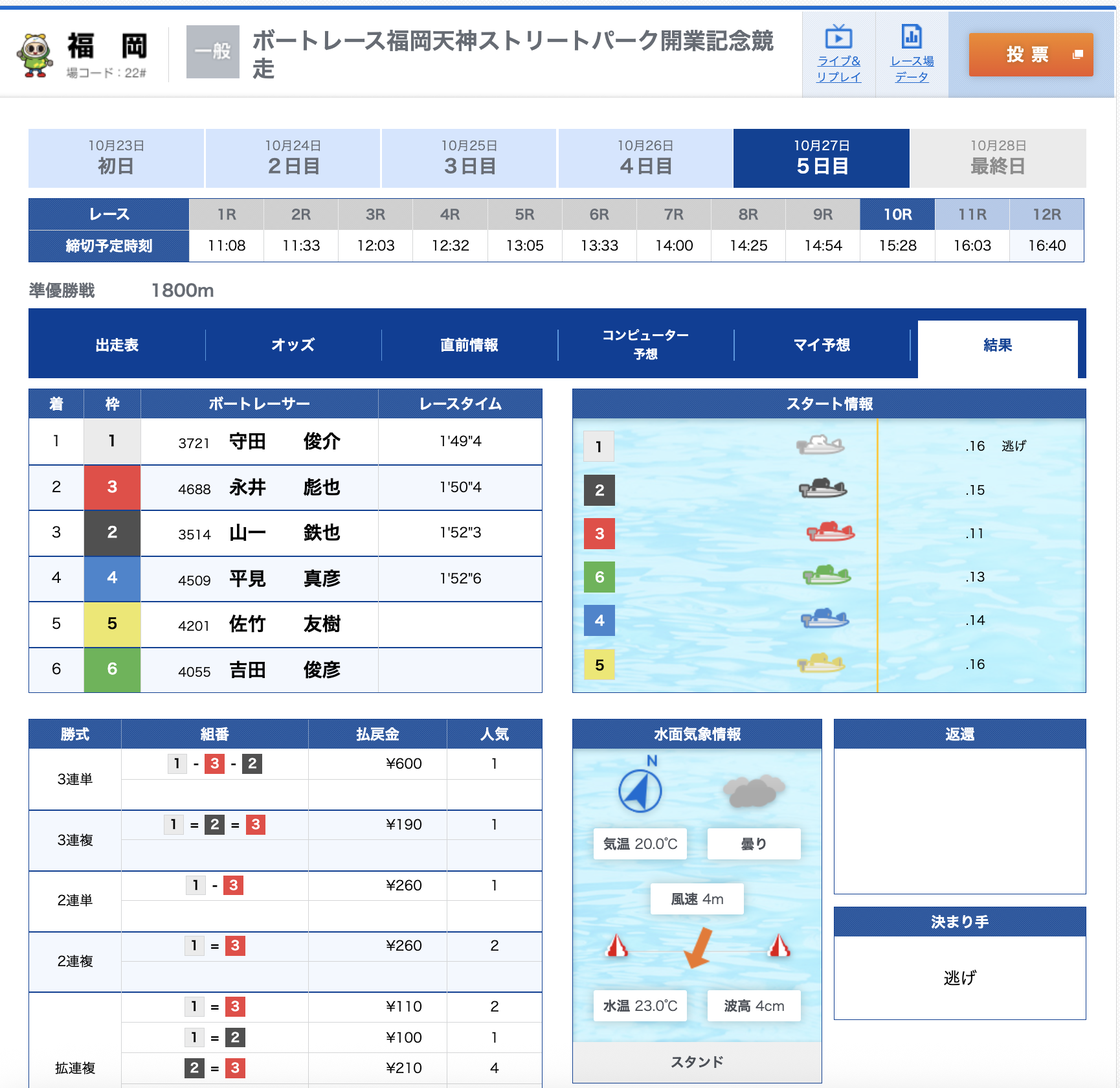Viewport: 1120px width, 1088px height.
Task: Click the green frame 6 color cell
Action: [112, 670]
